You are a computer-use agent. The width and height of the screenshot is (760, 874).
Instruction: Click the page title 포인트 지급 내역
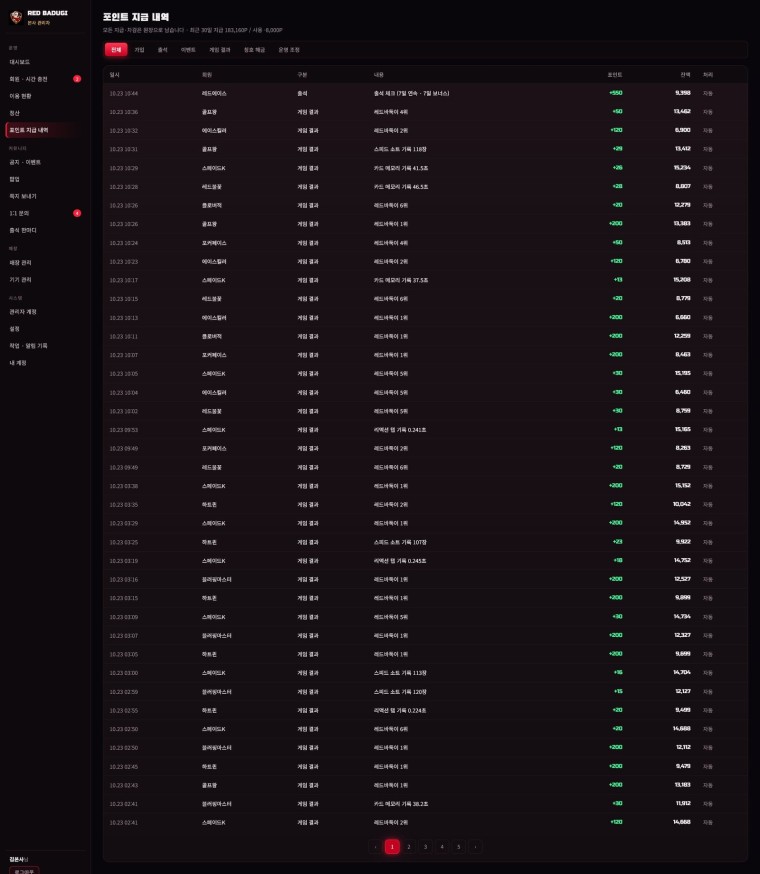point(136,17)
